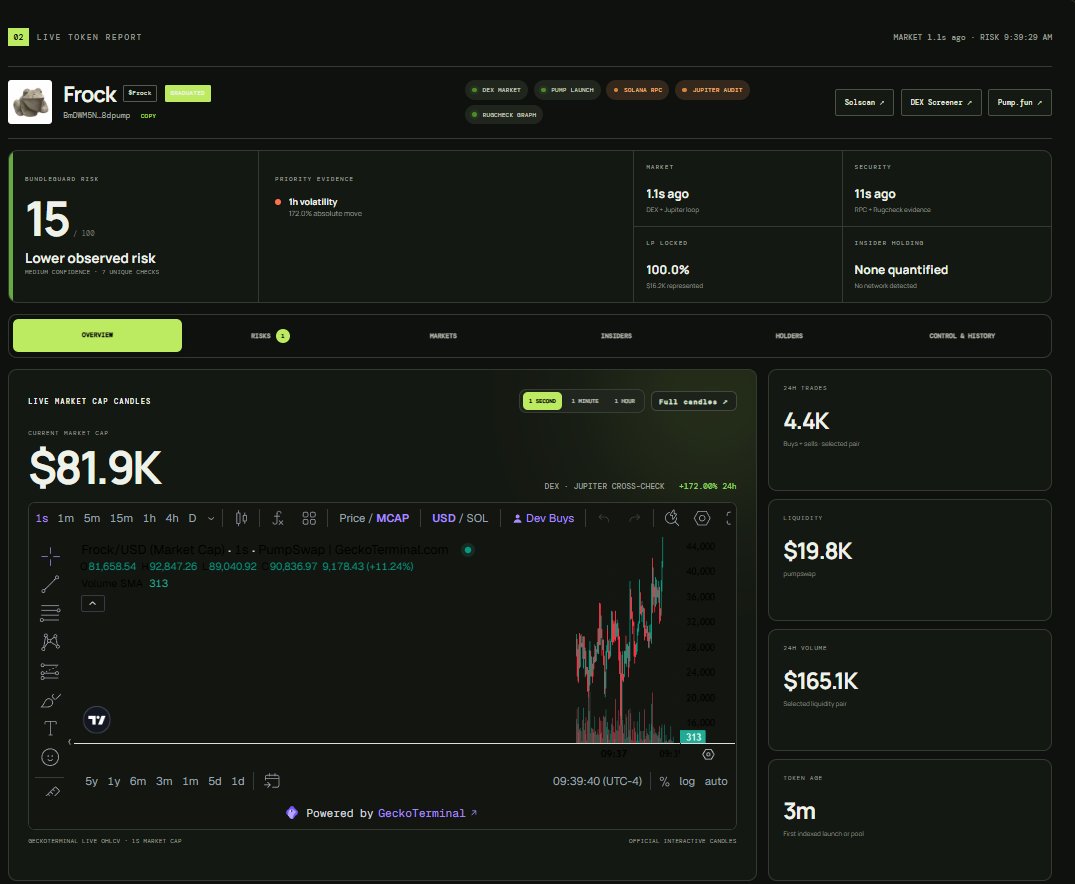Click the SOLANA RPC source badge
The height and width of the screenshot is (884, 1075).
(638, 90)
